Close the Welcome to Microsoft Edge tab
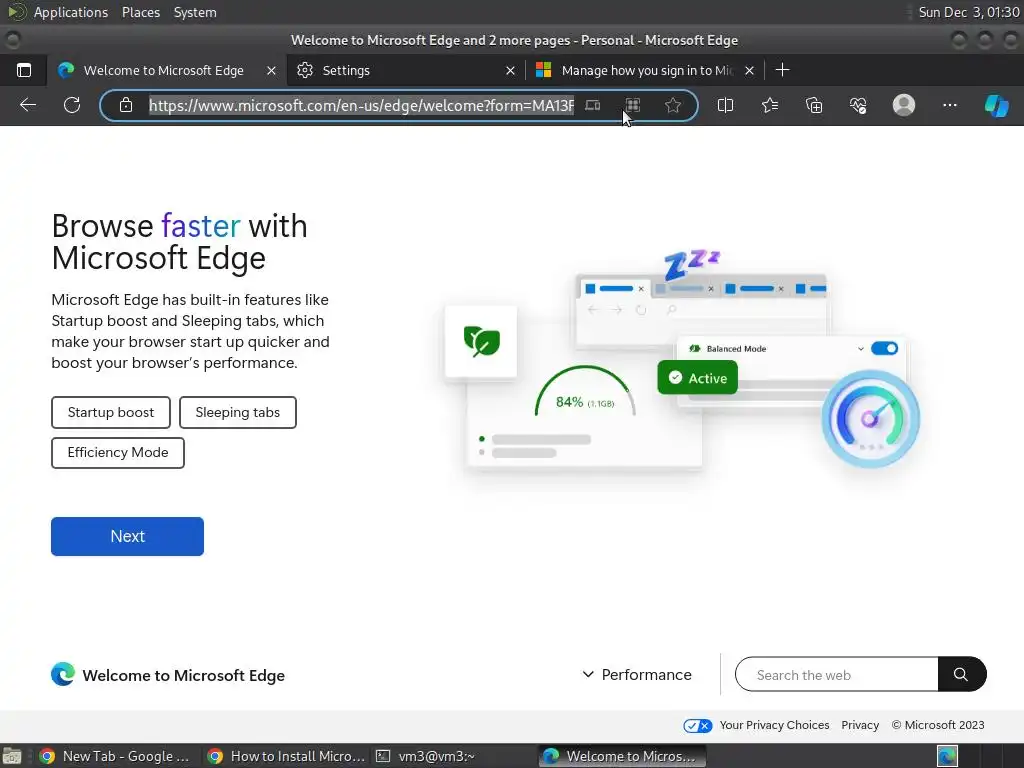The image size is (1024, 768). pyautogui.click(x=271, y=71)
